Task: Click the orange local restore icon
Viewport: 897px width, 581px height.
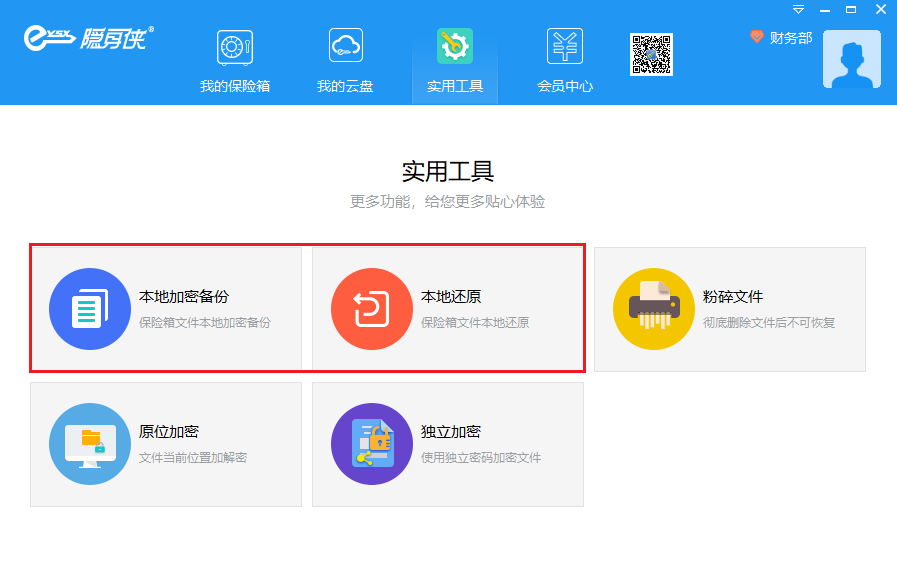Action: 372,309
